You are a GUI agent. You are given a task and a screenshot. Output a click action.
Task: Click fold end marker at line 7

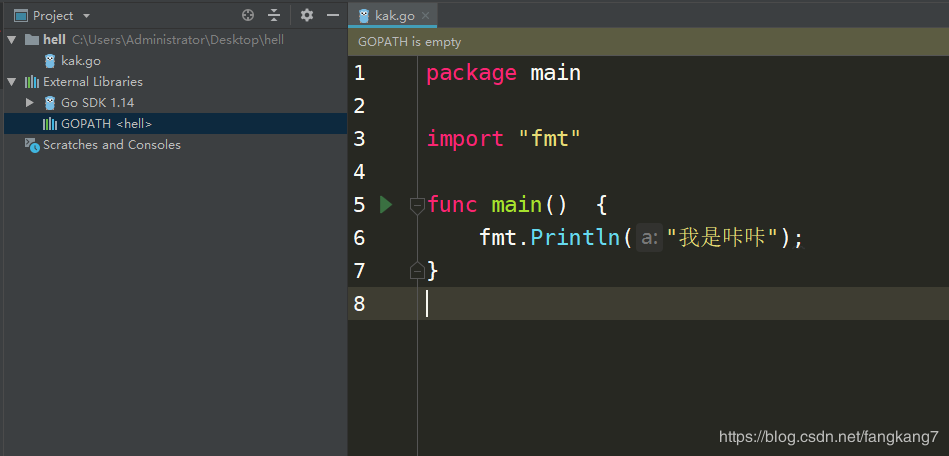[x=417, y=271]
